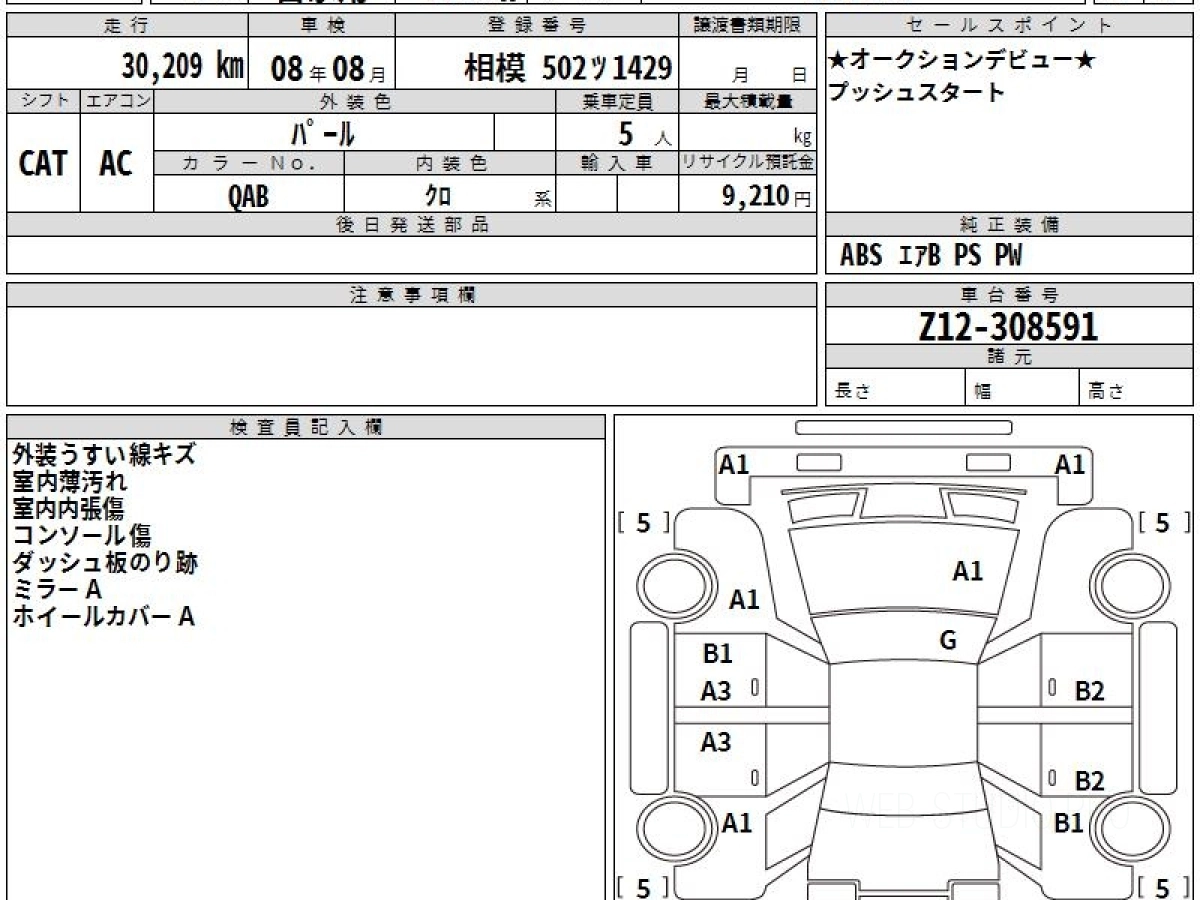Select inspector note 室内薄汚れ

click(70, 481)
